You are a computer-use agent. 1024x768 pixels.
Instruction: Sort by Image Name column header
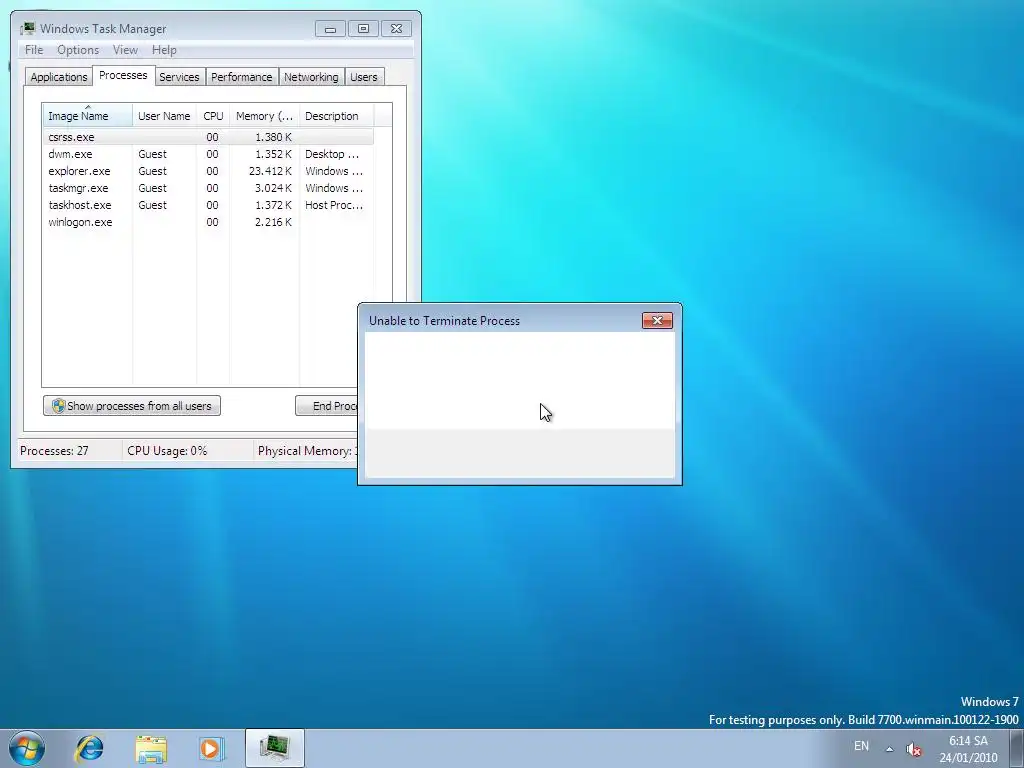tap(88, 116)
